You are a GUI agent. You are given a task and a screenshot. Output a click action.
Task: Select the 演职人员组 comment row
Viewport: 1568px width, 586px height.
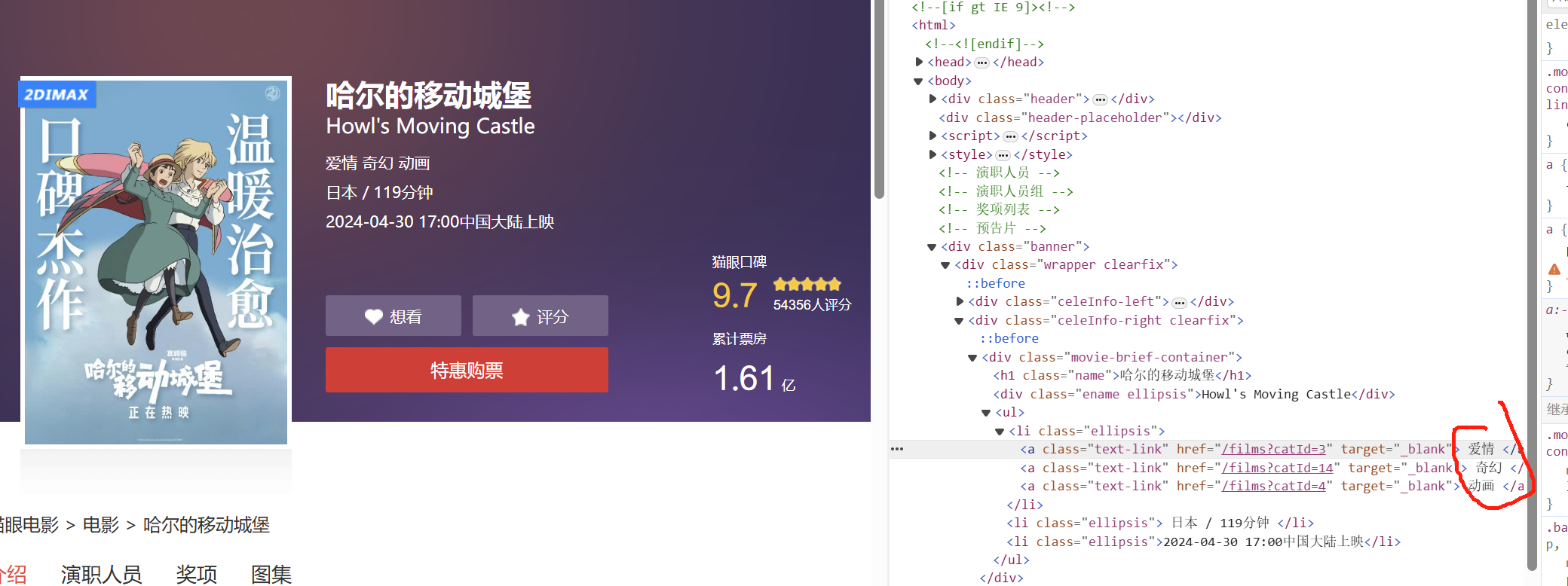tap(1006, 191)
